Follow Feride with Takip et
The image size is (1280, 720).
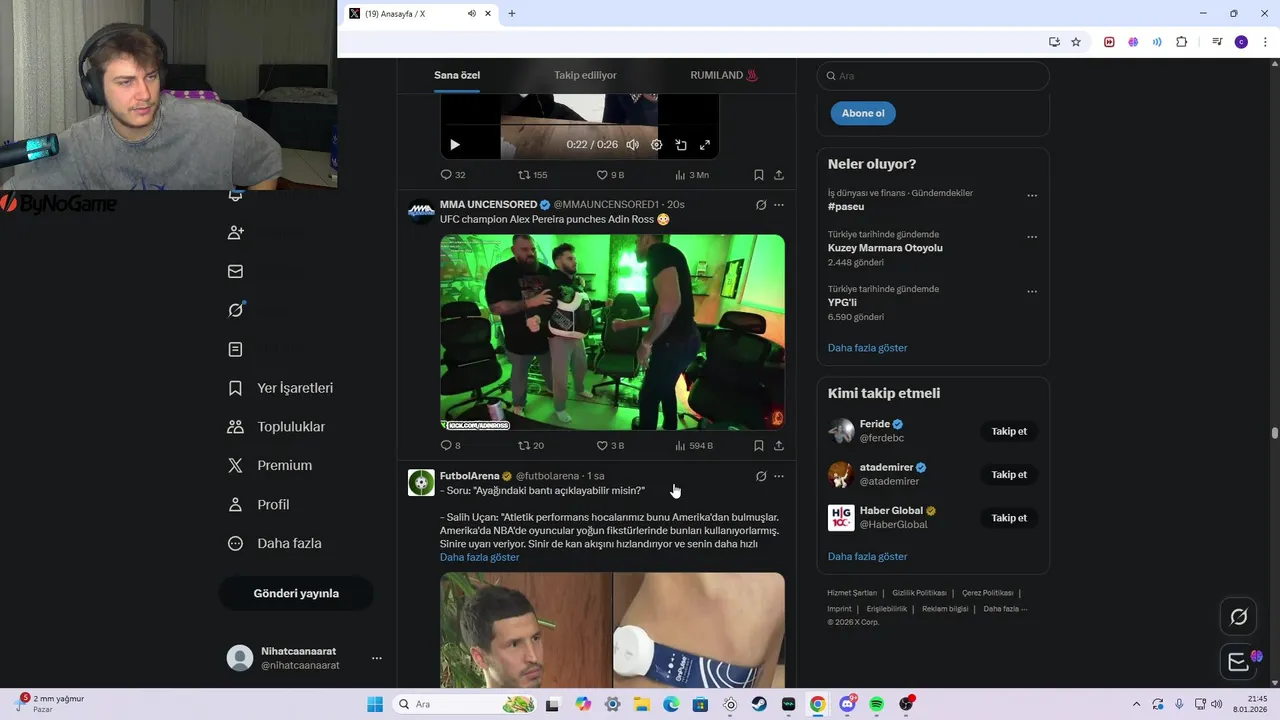pos(1009,432)
